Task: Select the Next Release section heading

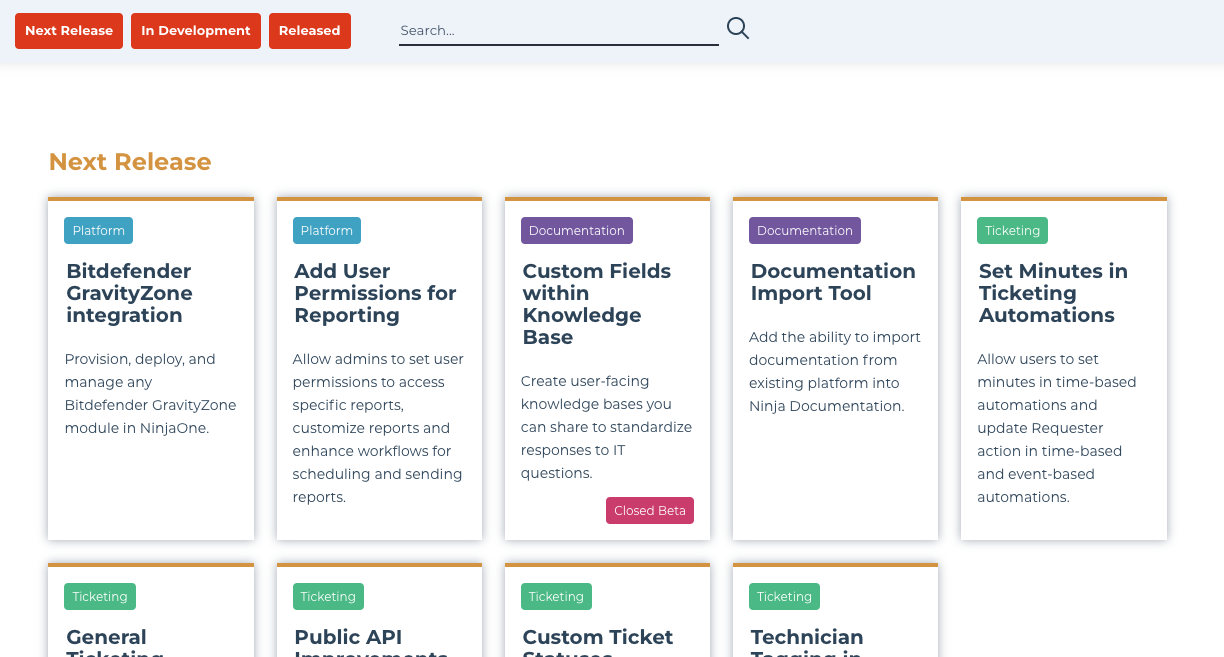Action: 129,161
